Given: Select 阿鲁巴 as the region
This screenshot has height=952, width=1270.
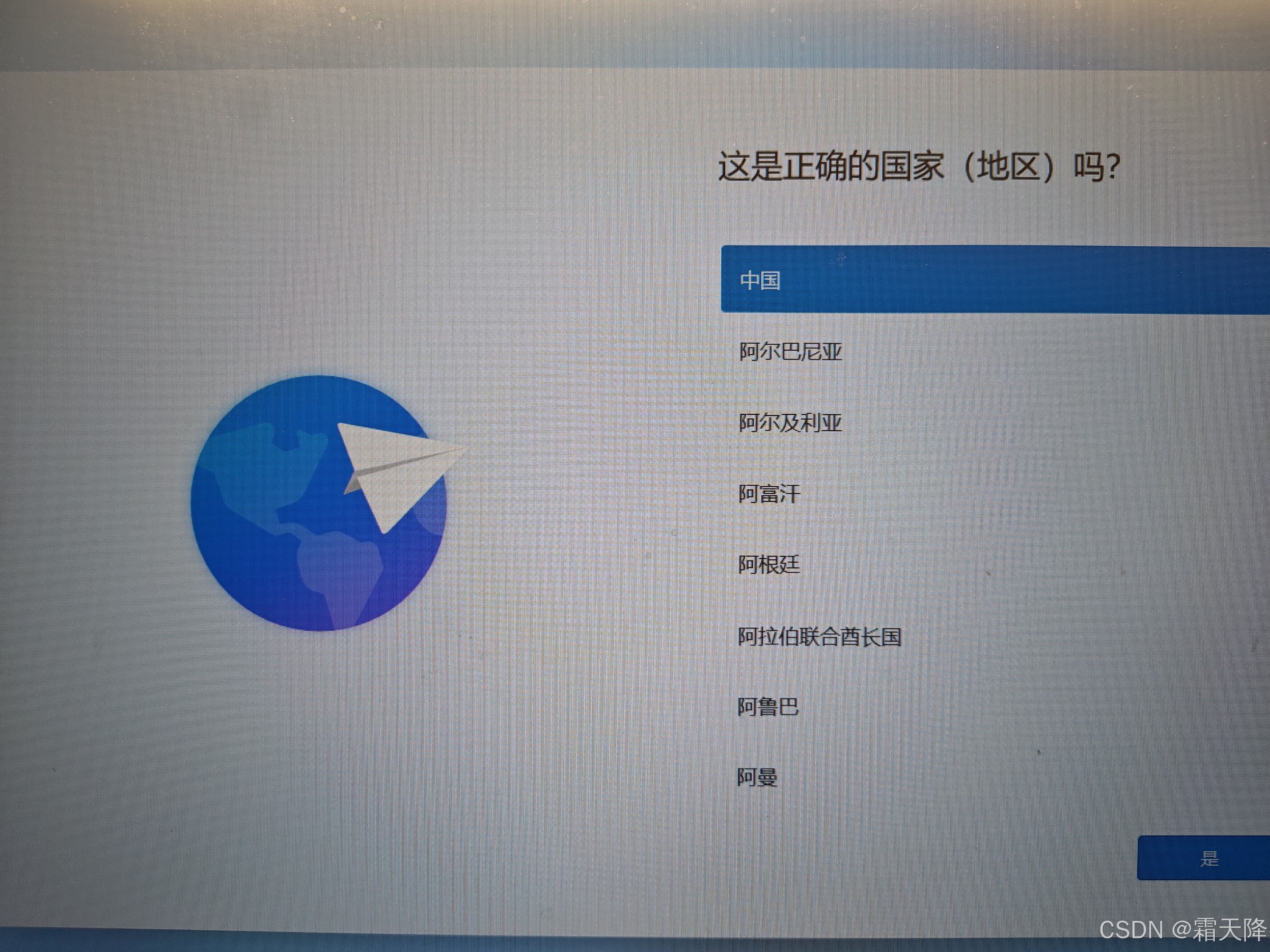Looking at the screenshot, I should [x=768, y=707].
